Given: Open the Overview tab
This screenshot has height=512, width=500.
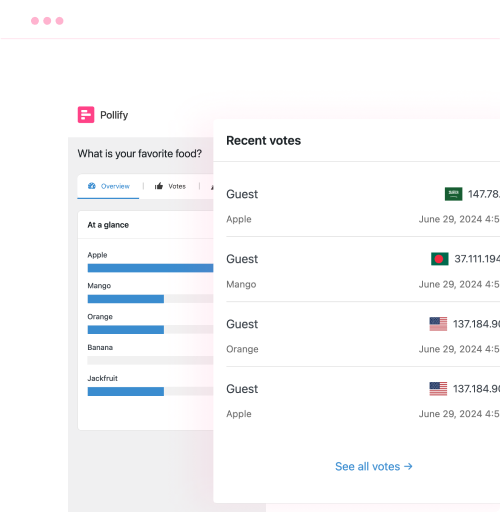Looking at the screenshot, I should pyautogui.click(x=108, y=186).
